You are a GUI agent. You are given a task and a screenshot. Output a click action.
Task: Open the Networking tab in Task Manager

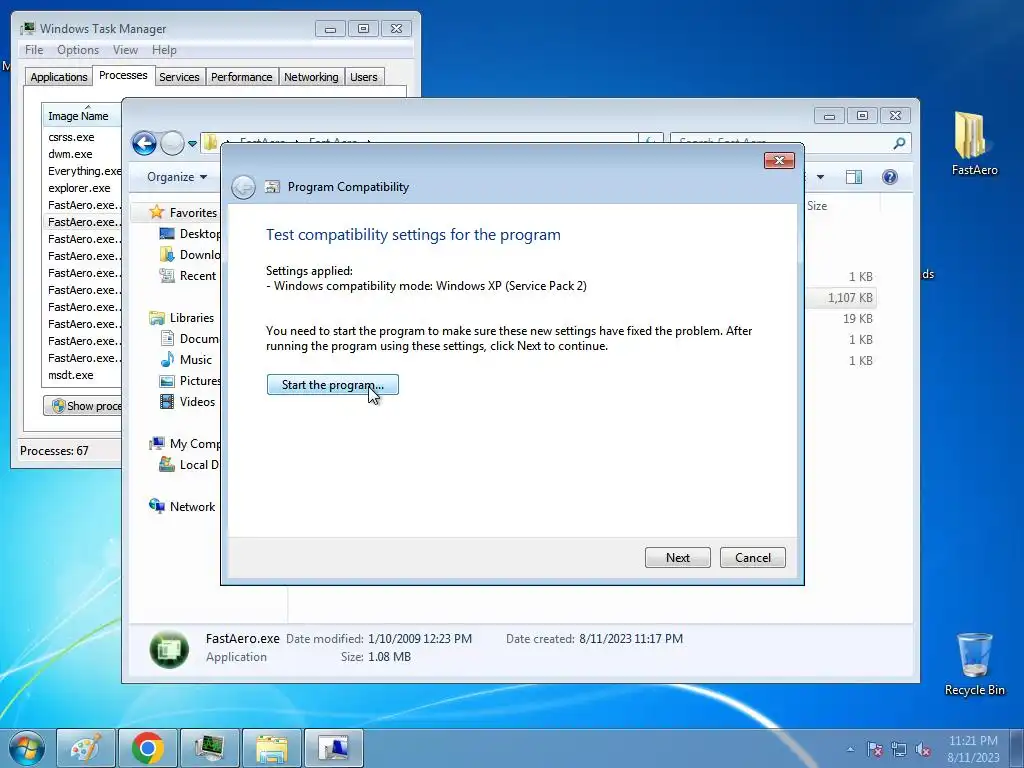click(x=311, y=77)
